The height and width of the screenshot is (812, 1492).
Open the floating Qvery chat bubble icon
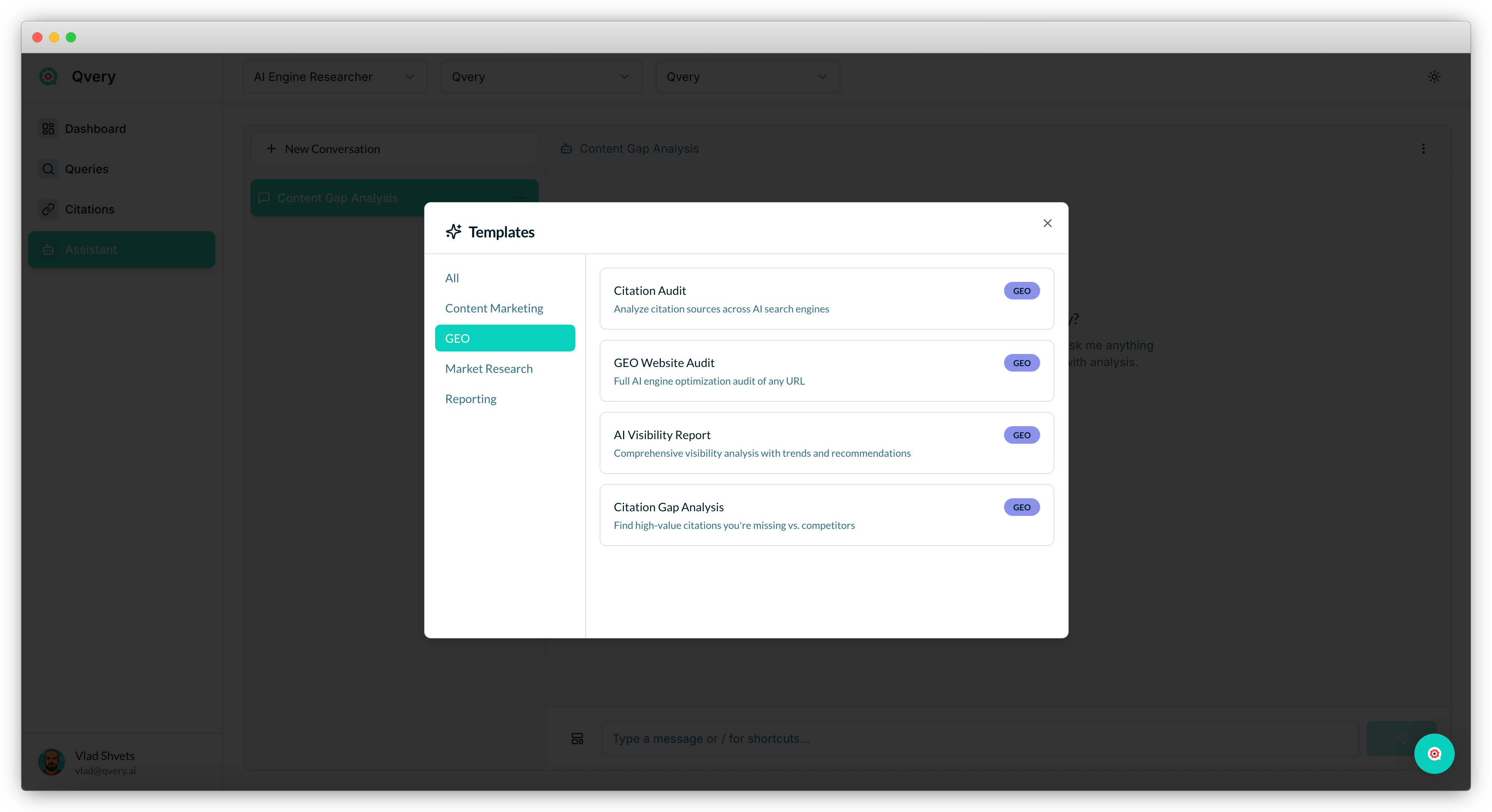click(1434, 754)
